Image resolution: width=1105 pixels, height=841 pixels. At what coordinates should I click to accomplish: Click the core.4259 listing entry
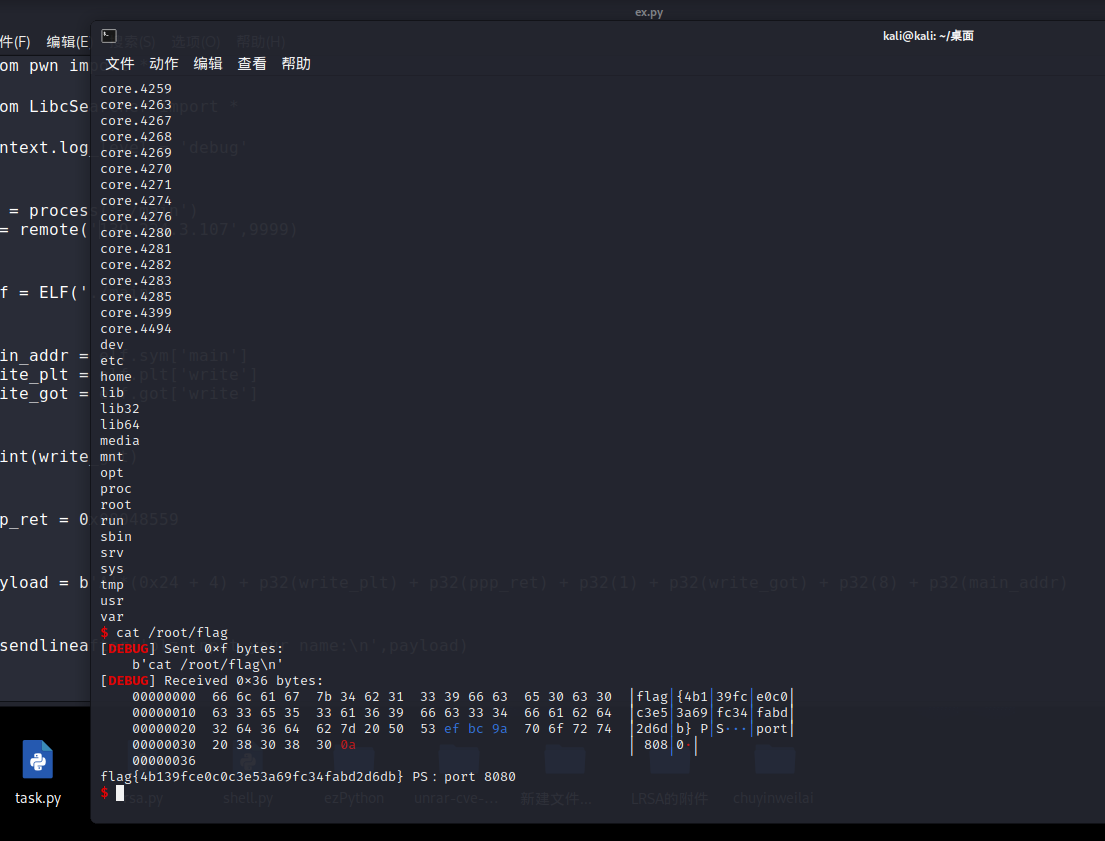(136, 89)
